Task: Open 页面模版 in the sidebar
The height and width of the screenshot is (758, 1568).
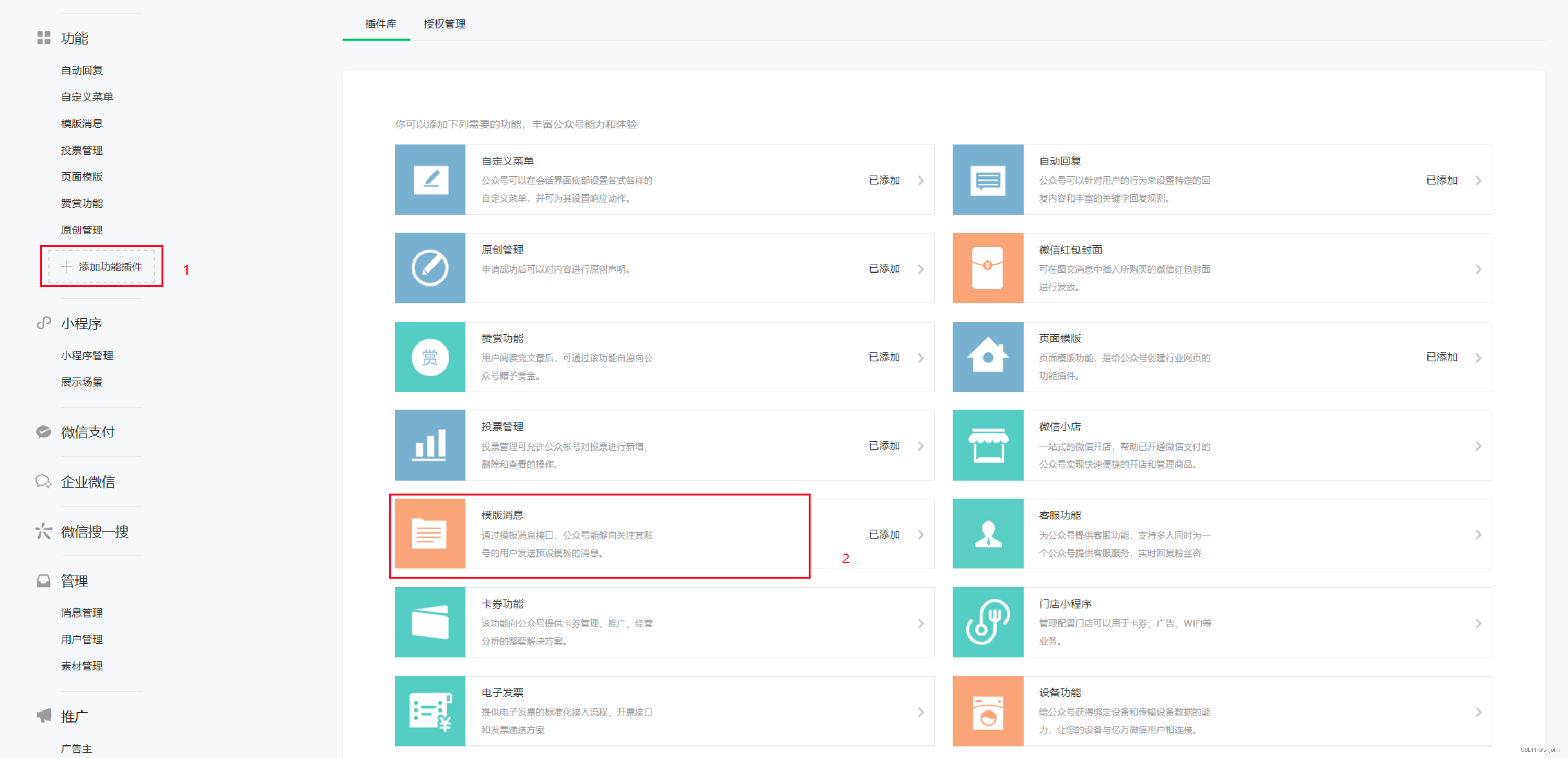Action: click(x=81, y=176)
